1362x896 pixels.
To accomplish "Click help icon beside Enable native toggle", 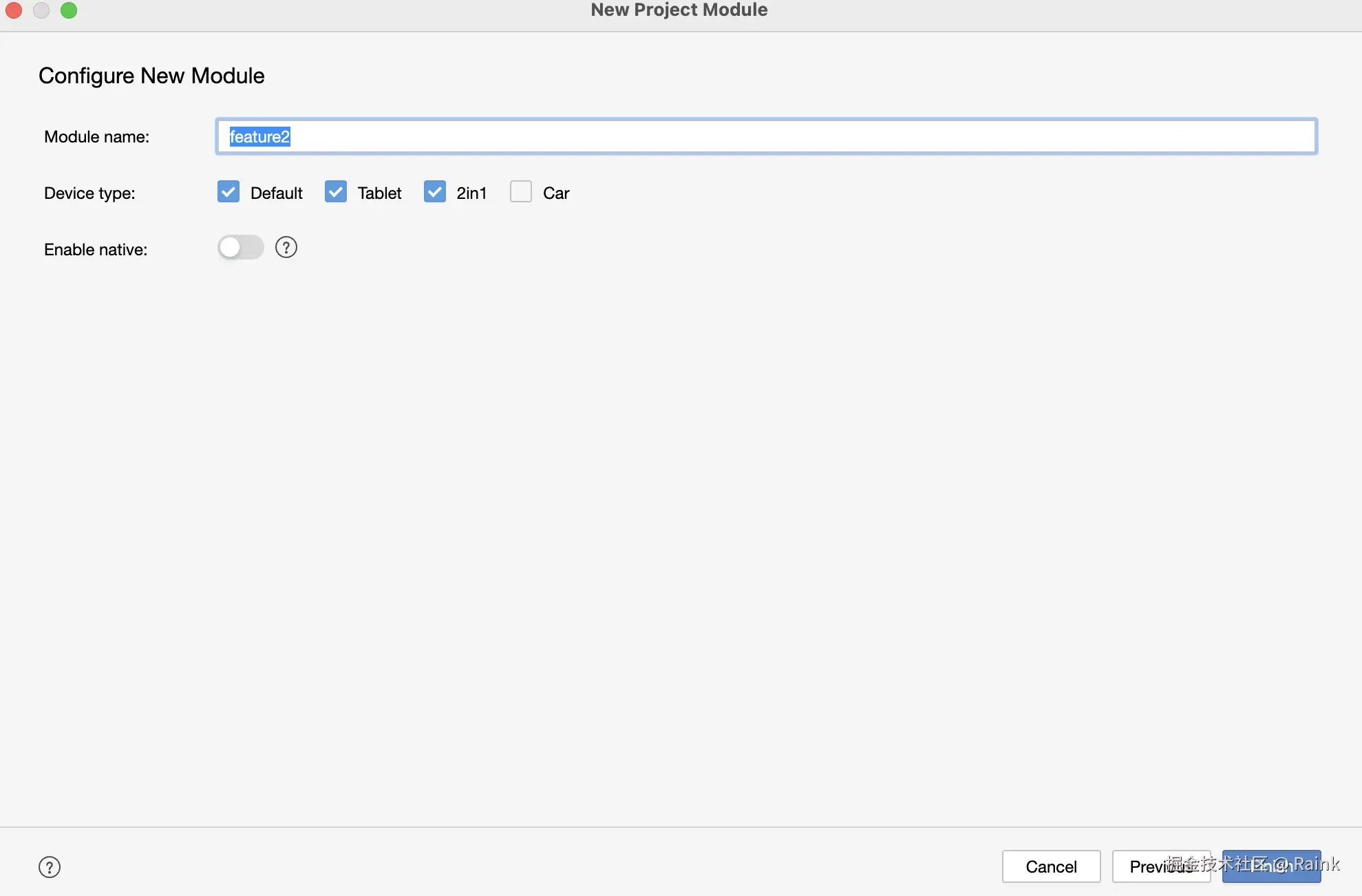I will pos(286,247).
